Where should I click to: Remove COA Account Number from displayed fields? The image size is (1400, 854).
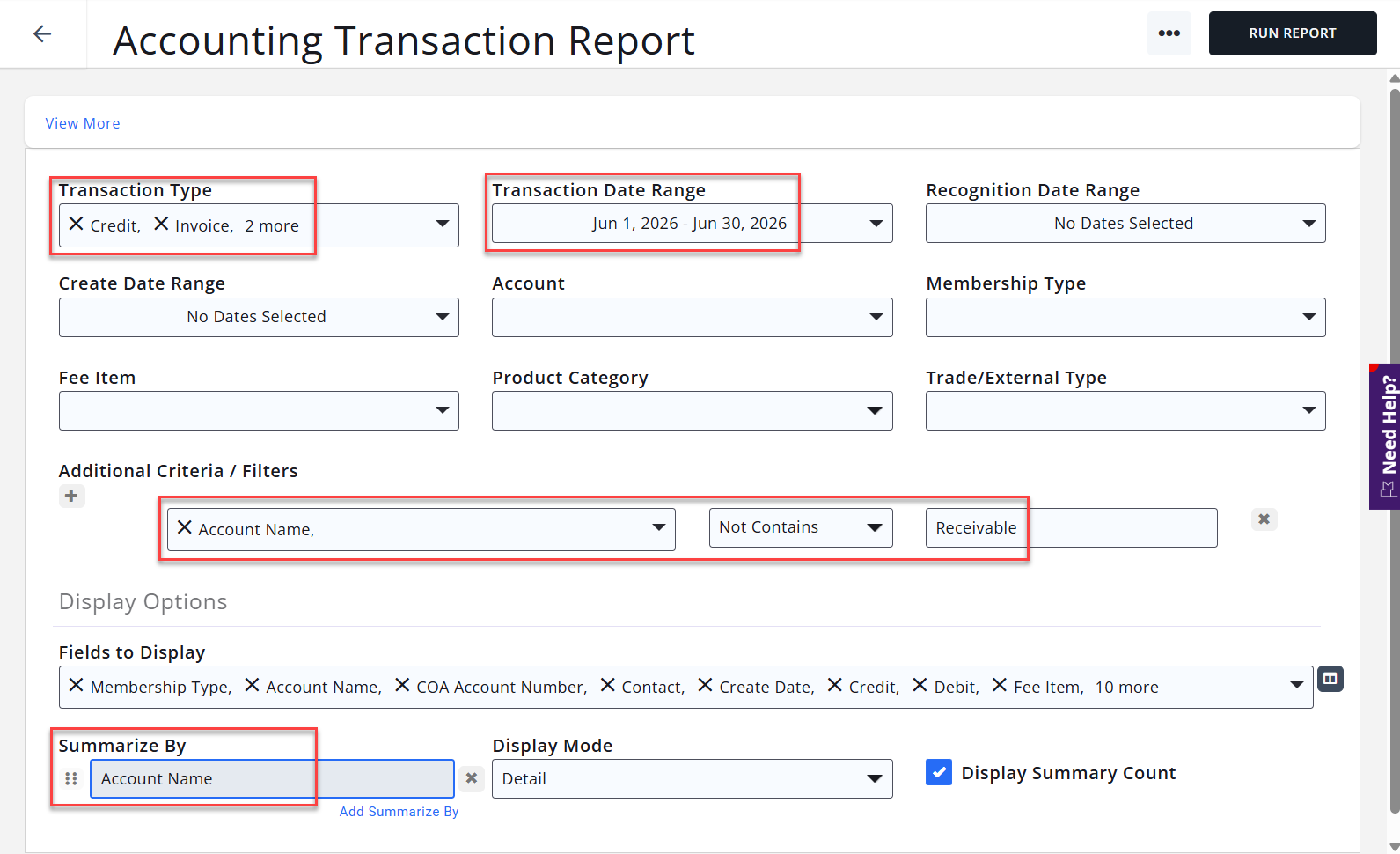coord(402,685)
